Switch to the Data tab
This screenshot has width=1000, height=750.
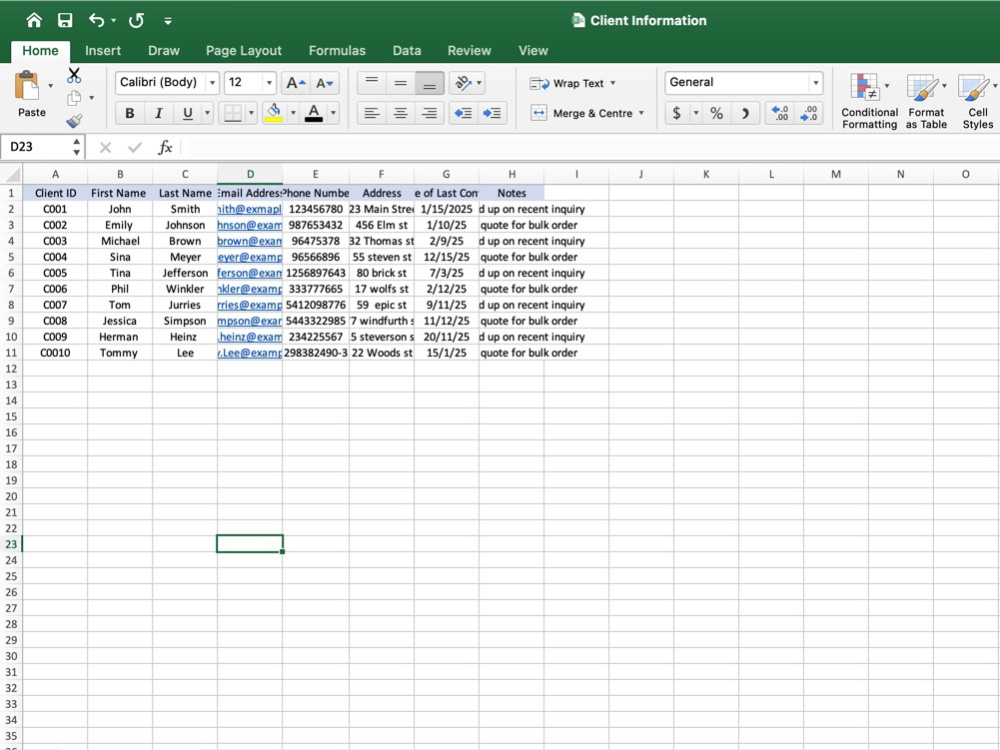pos(406,50)
